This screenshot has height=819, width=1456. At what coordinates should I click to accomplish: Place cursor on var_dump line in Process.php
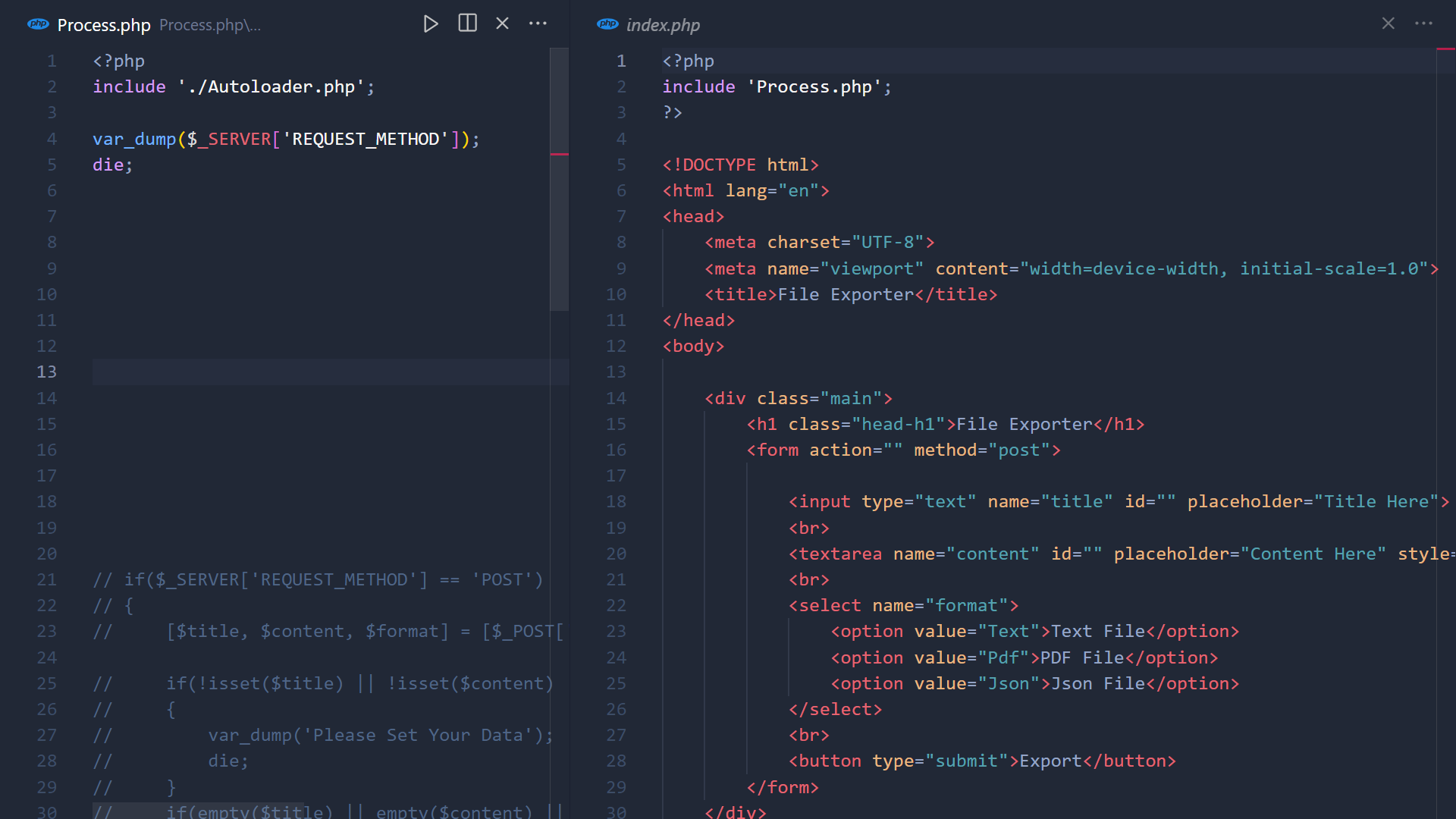point(286,139)
